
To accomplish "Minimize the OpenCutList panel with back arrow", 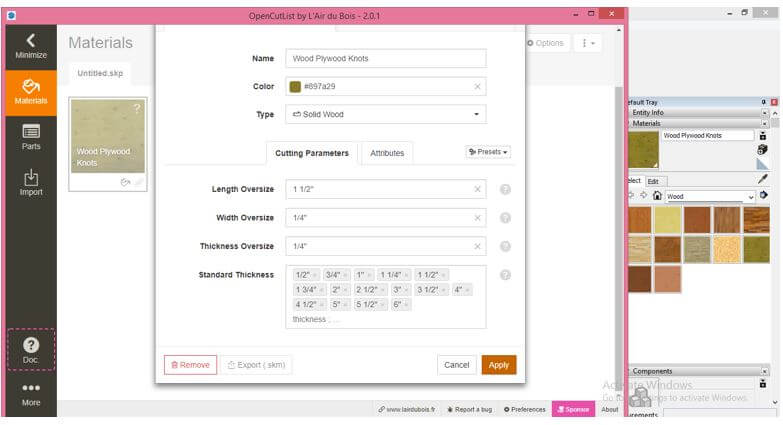I will point(31,46).
